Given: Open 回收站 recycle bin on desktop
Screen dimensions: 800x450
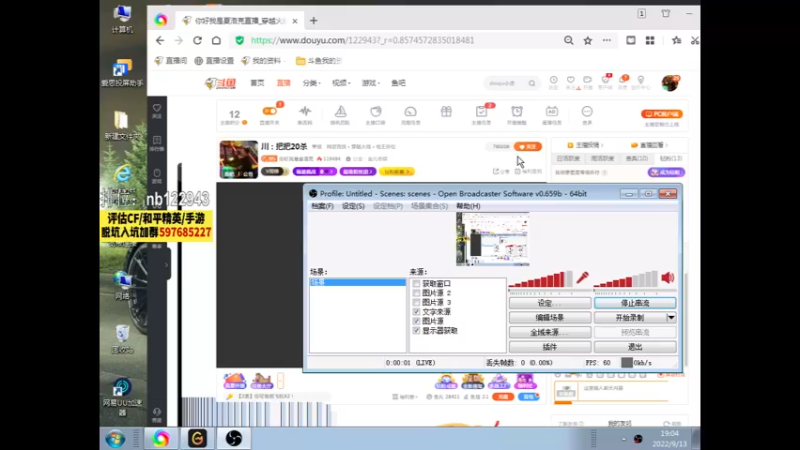Looking at the screenshot, I should (x=122, y=339).
